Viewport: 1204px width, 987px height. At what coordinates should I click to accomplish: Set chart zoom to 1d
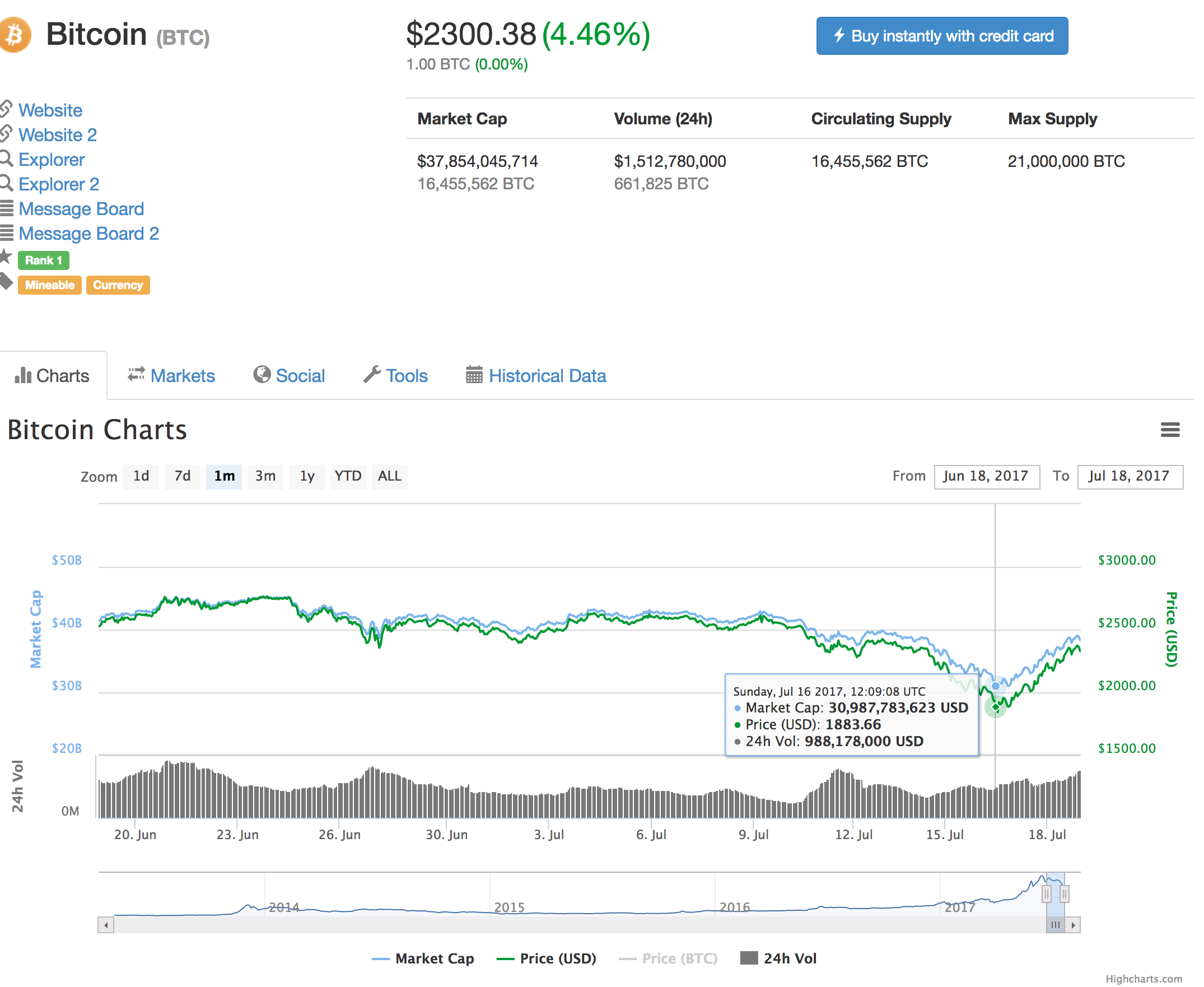(141, 477)
